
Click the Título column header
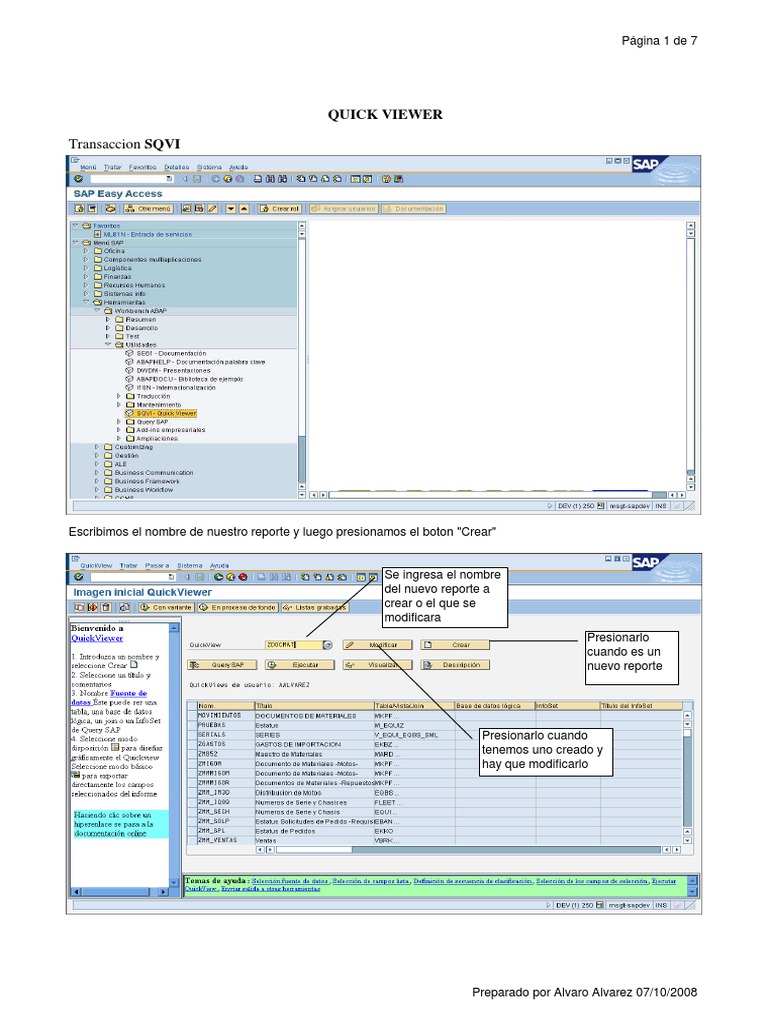click(313, 706)
